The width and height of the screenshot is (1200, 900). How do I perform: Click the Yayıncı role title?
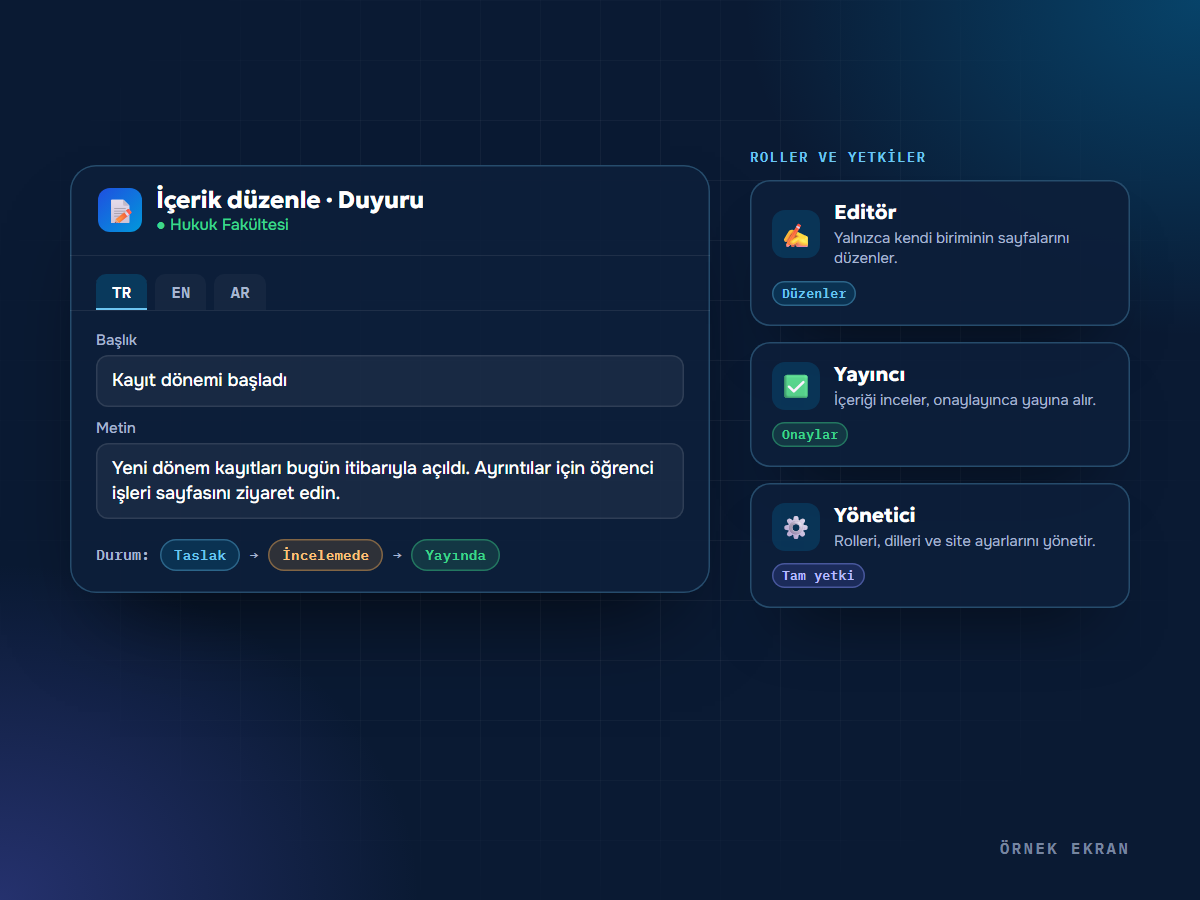point(870,374)
